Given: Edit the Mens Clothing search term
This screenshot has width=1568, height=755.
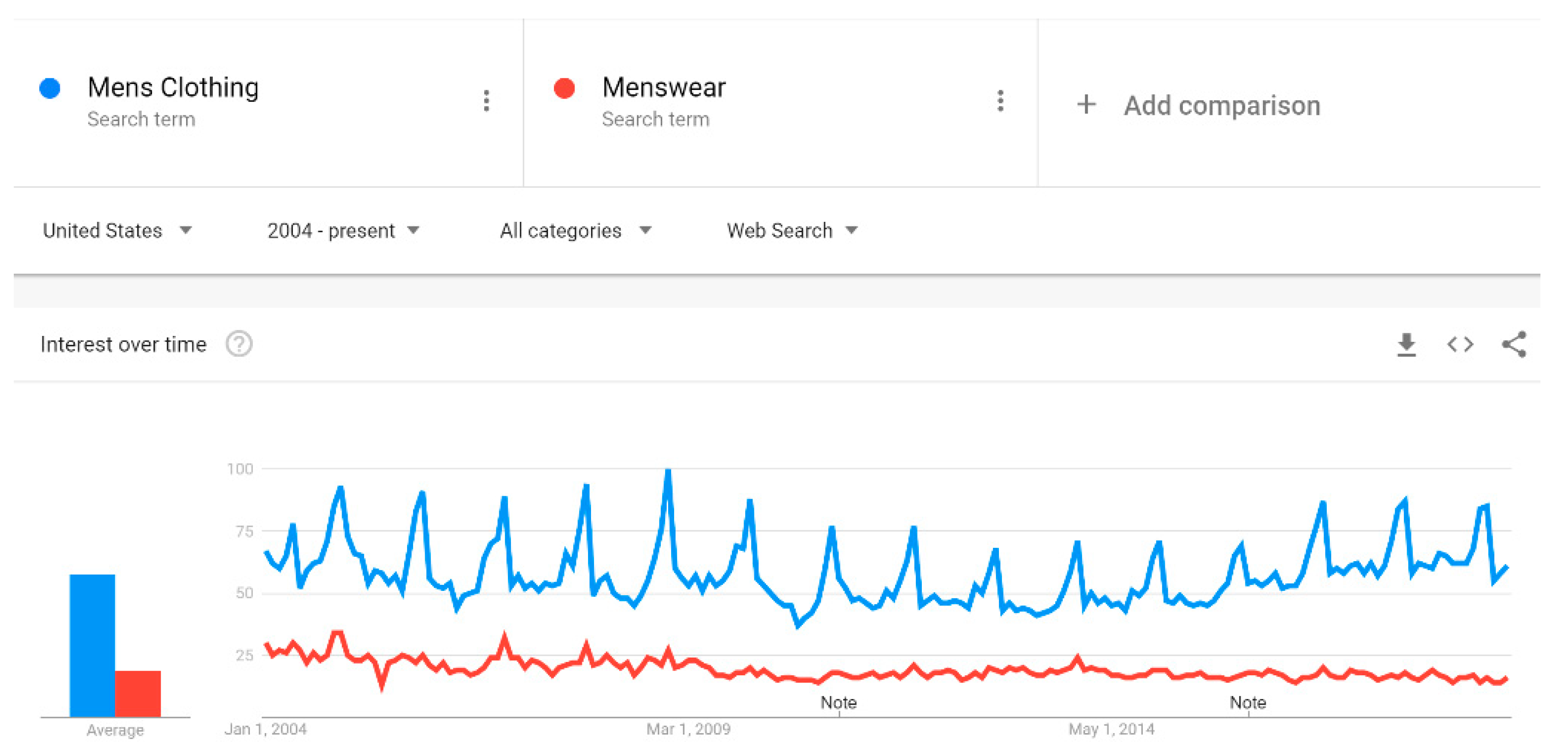Looking at the screenshot, I should pyautogui.click(x=174, y=88).
